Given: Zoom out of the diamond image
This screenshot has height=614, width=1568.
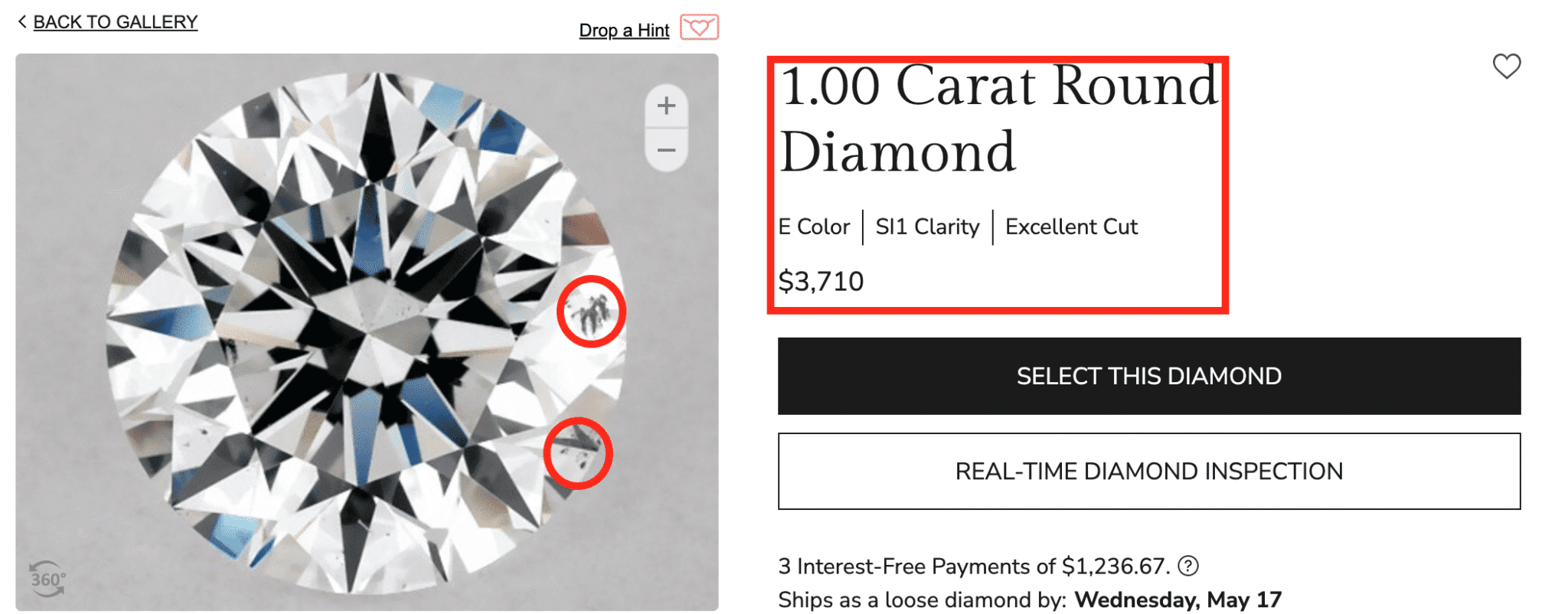Looking at the screenshot, I should [666, 150].
